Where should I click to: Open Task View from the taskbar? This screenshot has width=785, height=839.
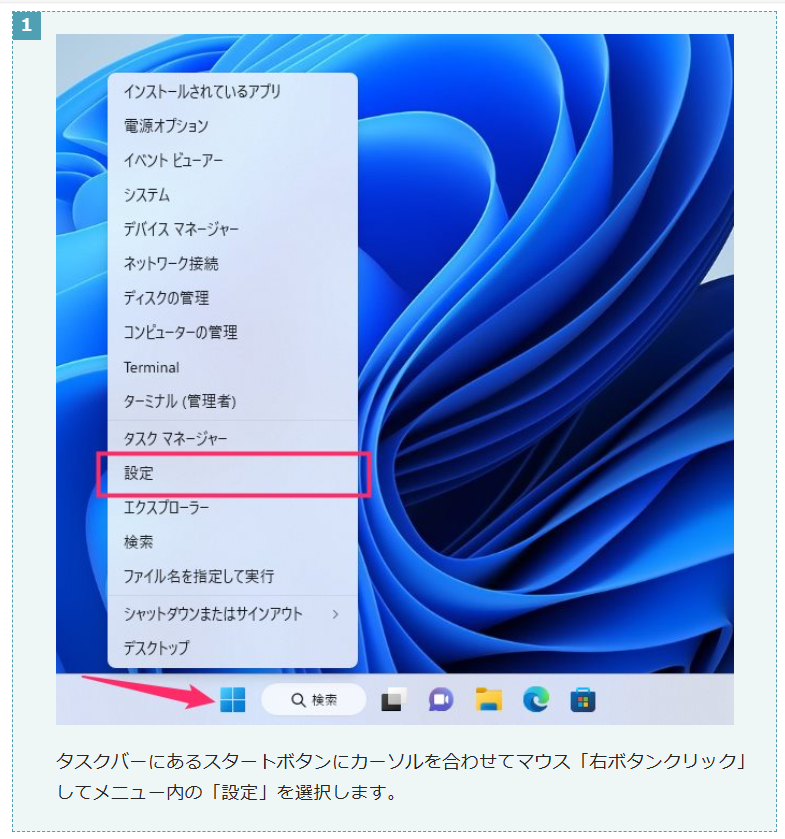point(393,699)
